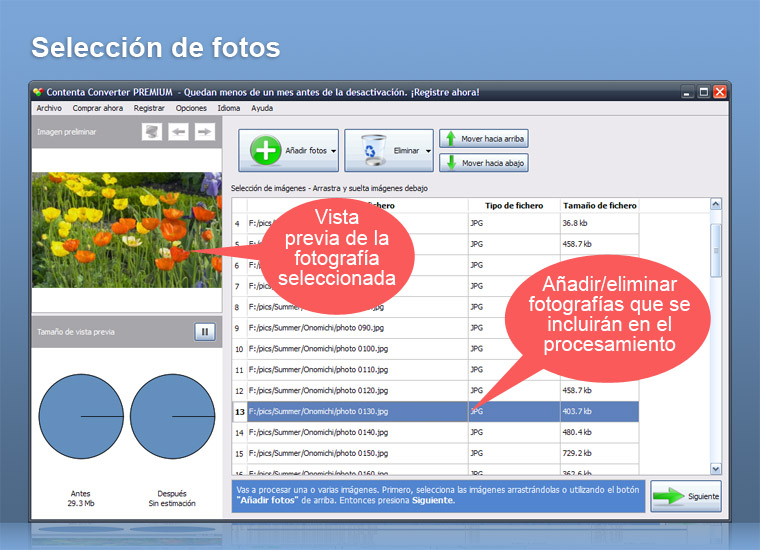This screenshot has height=550, width=760.
Task: Open the Archivo menu
Action: [49, 108]
